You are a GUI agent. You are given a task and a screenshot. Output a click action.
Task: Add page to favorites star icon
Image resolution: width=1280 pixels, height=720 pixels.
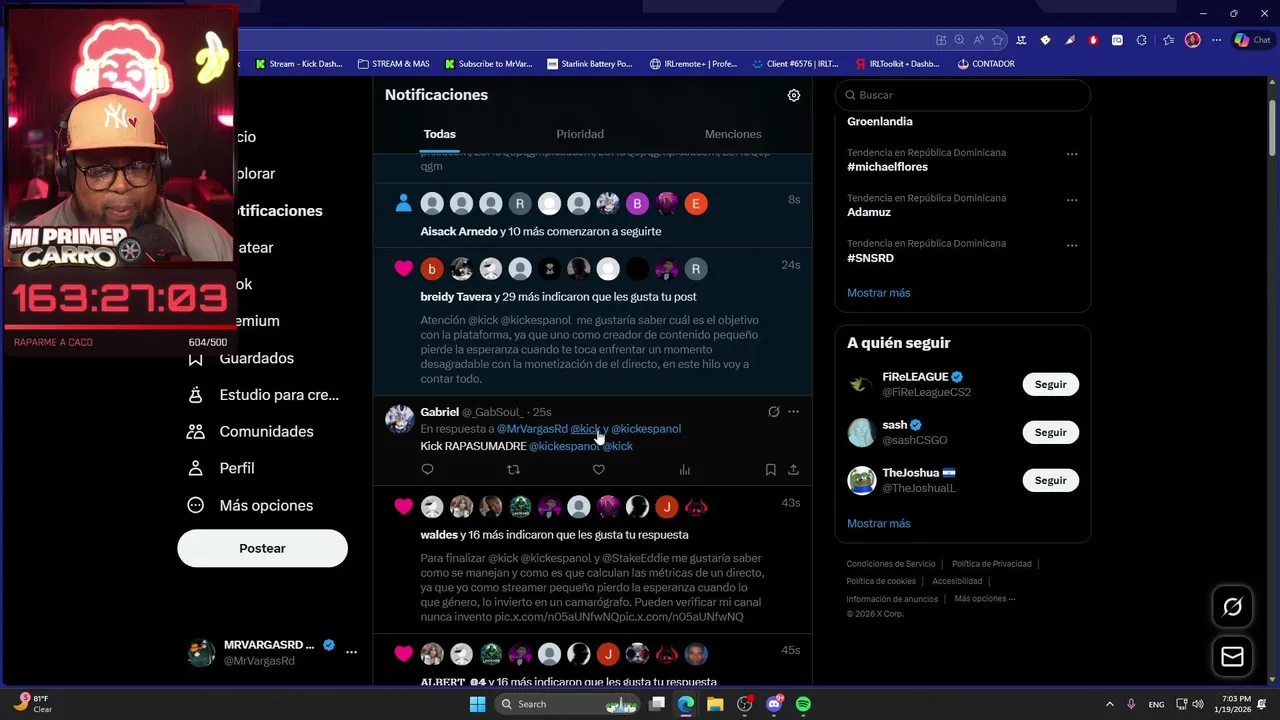(x=997, y=40)
